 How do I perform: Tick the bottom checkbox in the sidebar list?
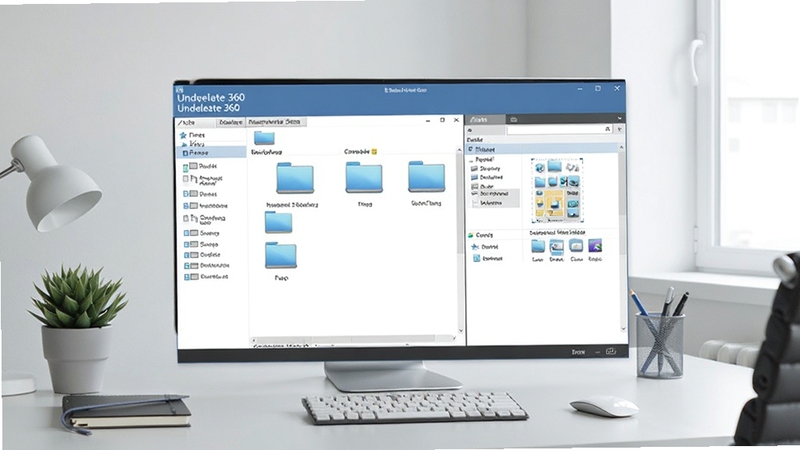(x=187, y=277)
